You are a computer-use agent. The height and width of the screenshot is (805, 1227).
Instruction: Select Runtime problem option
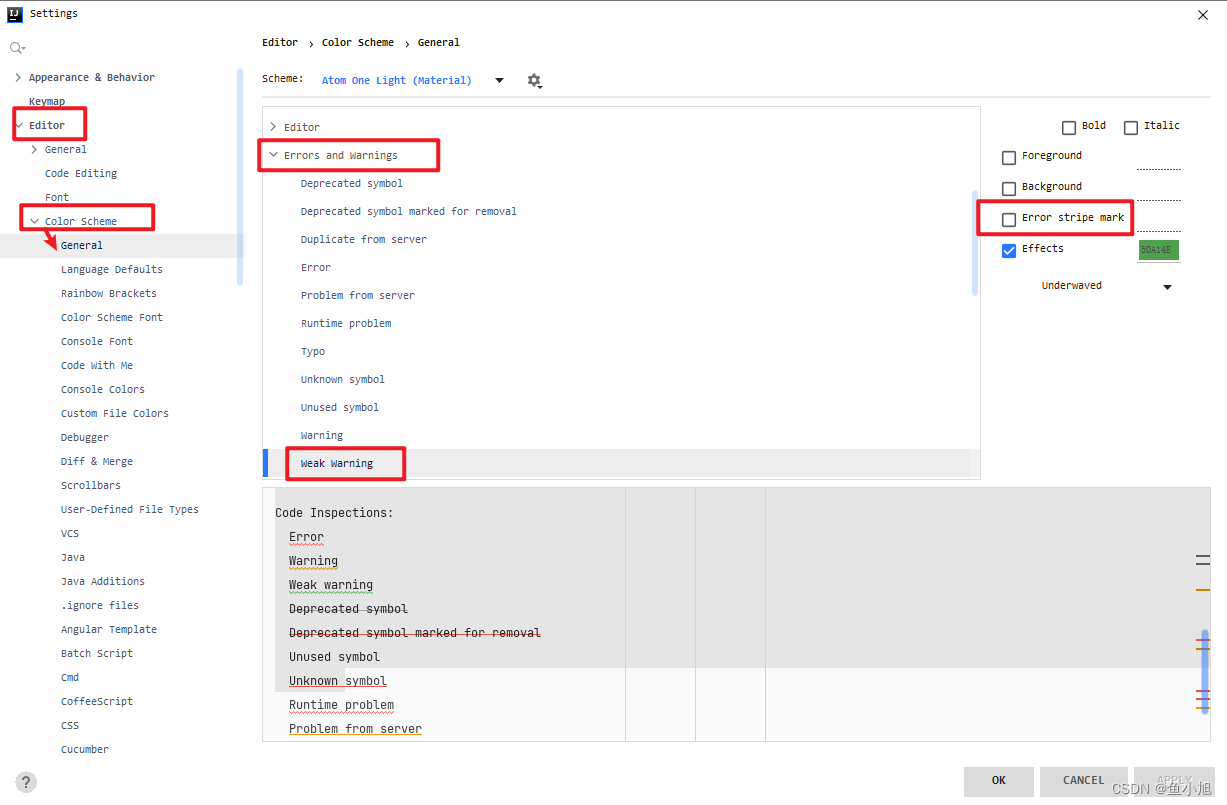click(346, 324)
